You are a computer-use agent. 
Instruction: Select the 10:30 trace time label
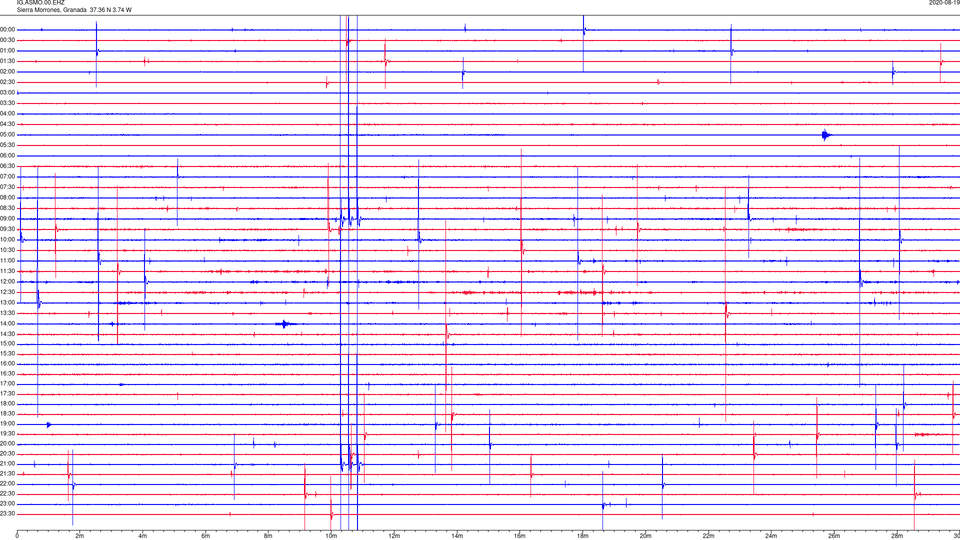click(8, 250)
